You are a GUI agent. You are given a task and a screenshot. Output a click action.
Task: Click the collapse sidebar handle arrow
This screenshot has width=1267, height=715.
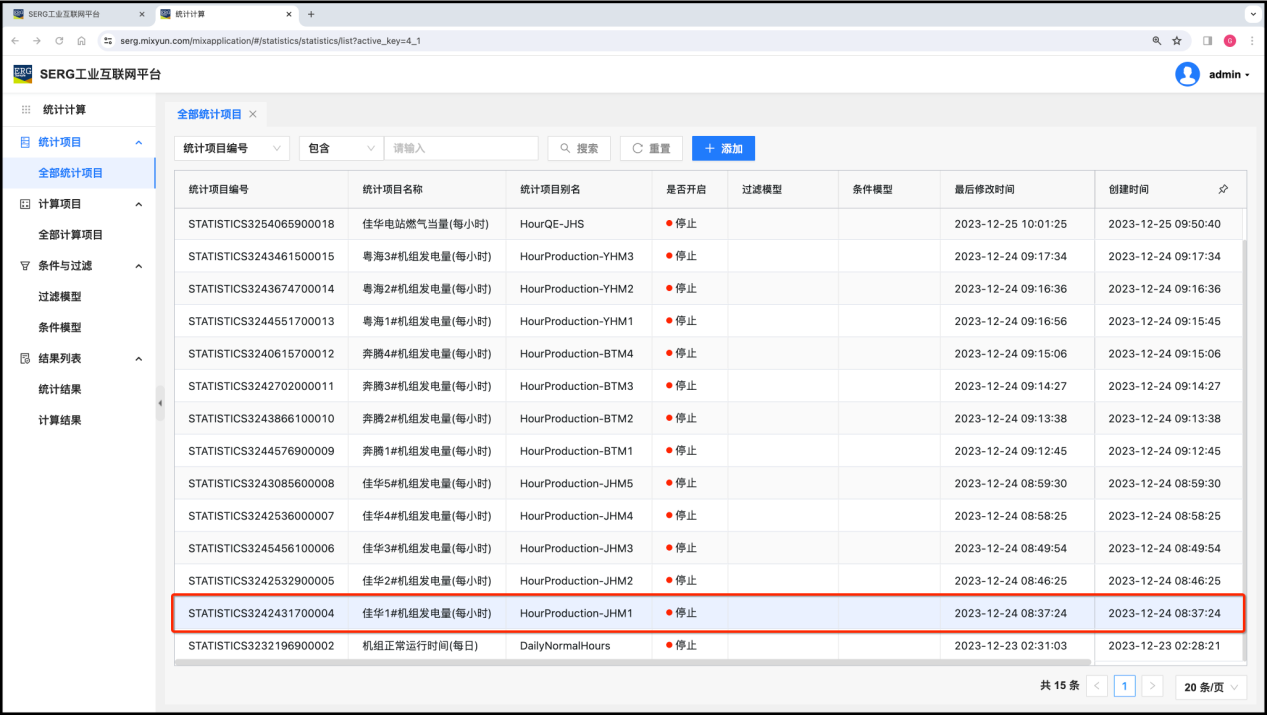(x=160, y=403)
